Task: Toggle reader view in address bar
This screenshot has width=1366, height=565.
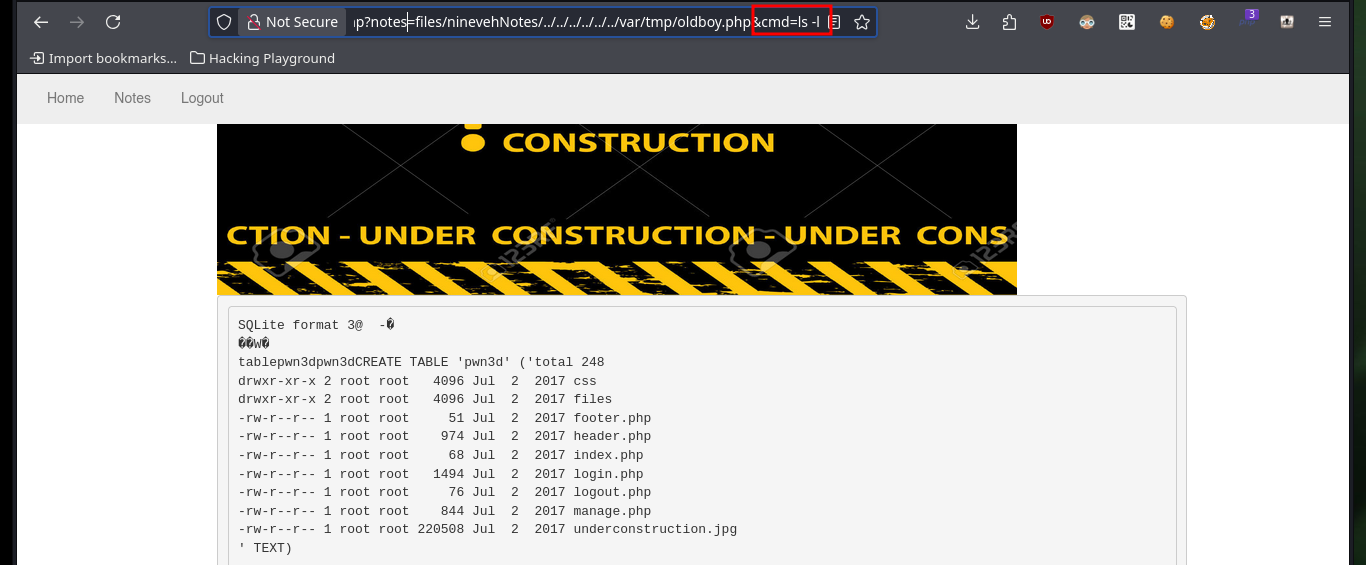Action: point(835,22)
